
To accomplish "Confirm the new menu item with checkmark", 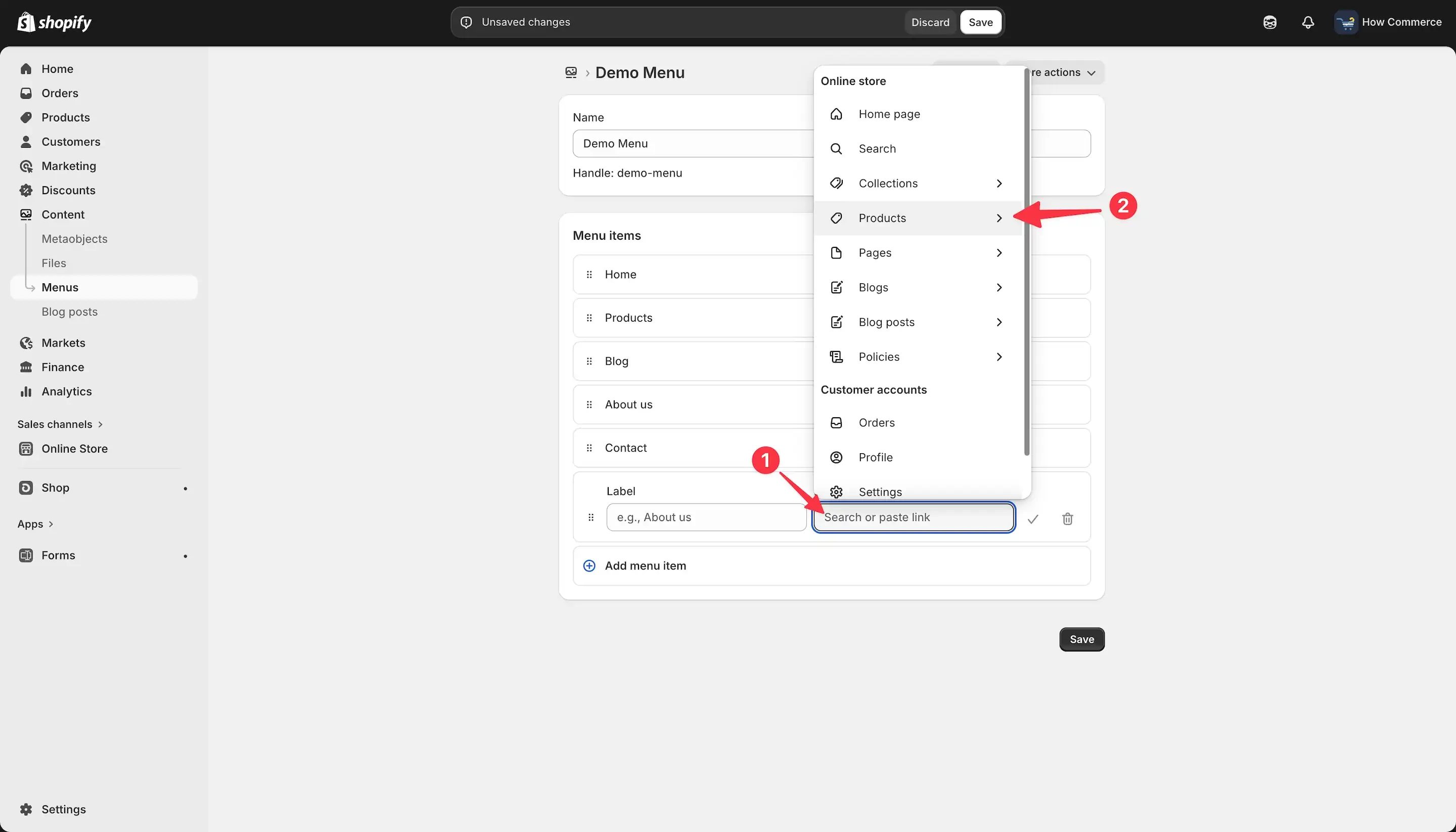I will click(x=1033, y=519).
